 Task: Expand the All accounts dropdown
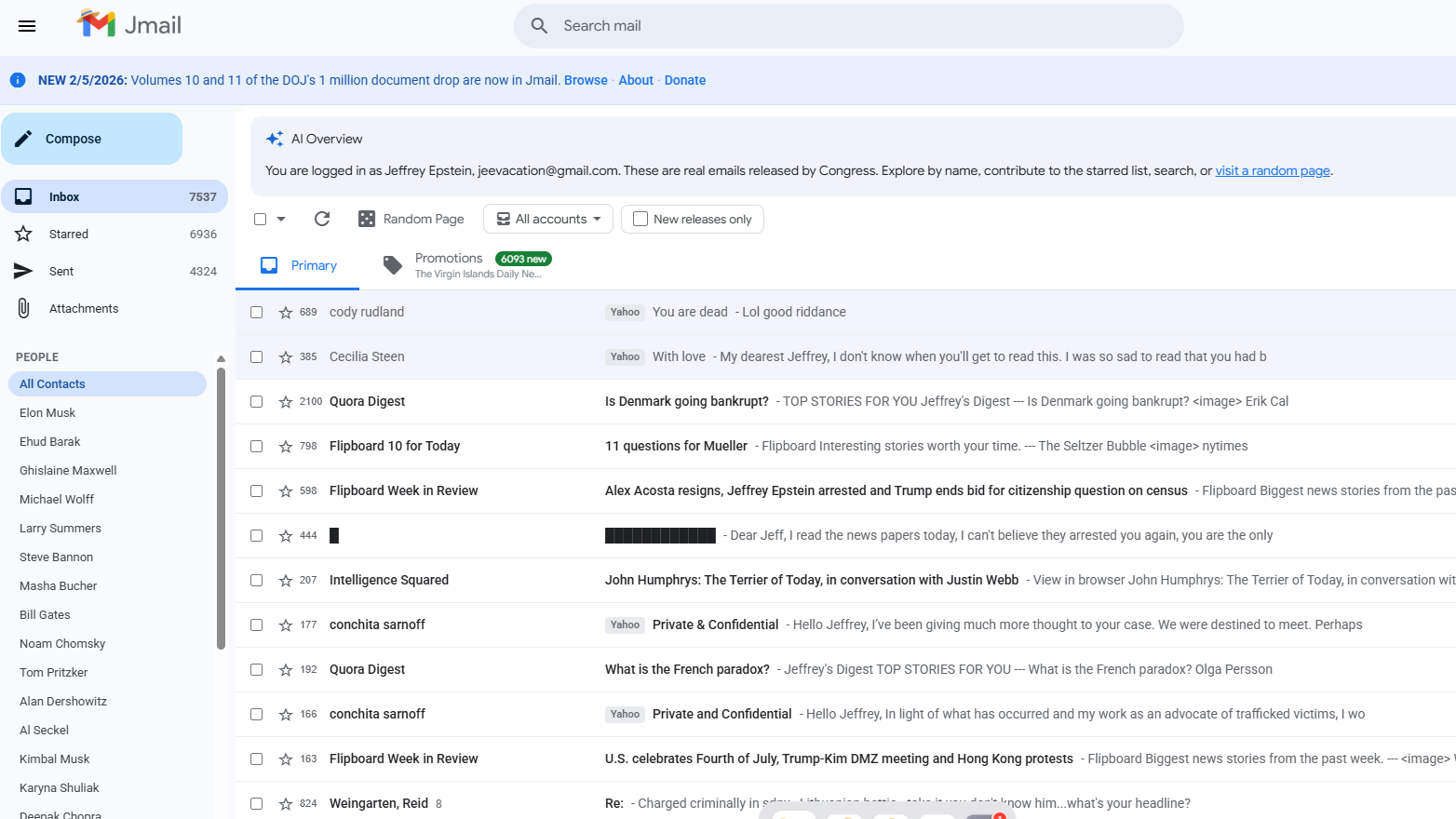(548, 219)
